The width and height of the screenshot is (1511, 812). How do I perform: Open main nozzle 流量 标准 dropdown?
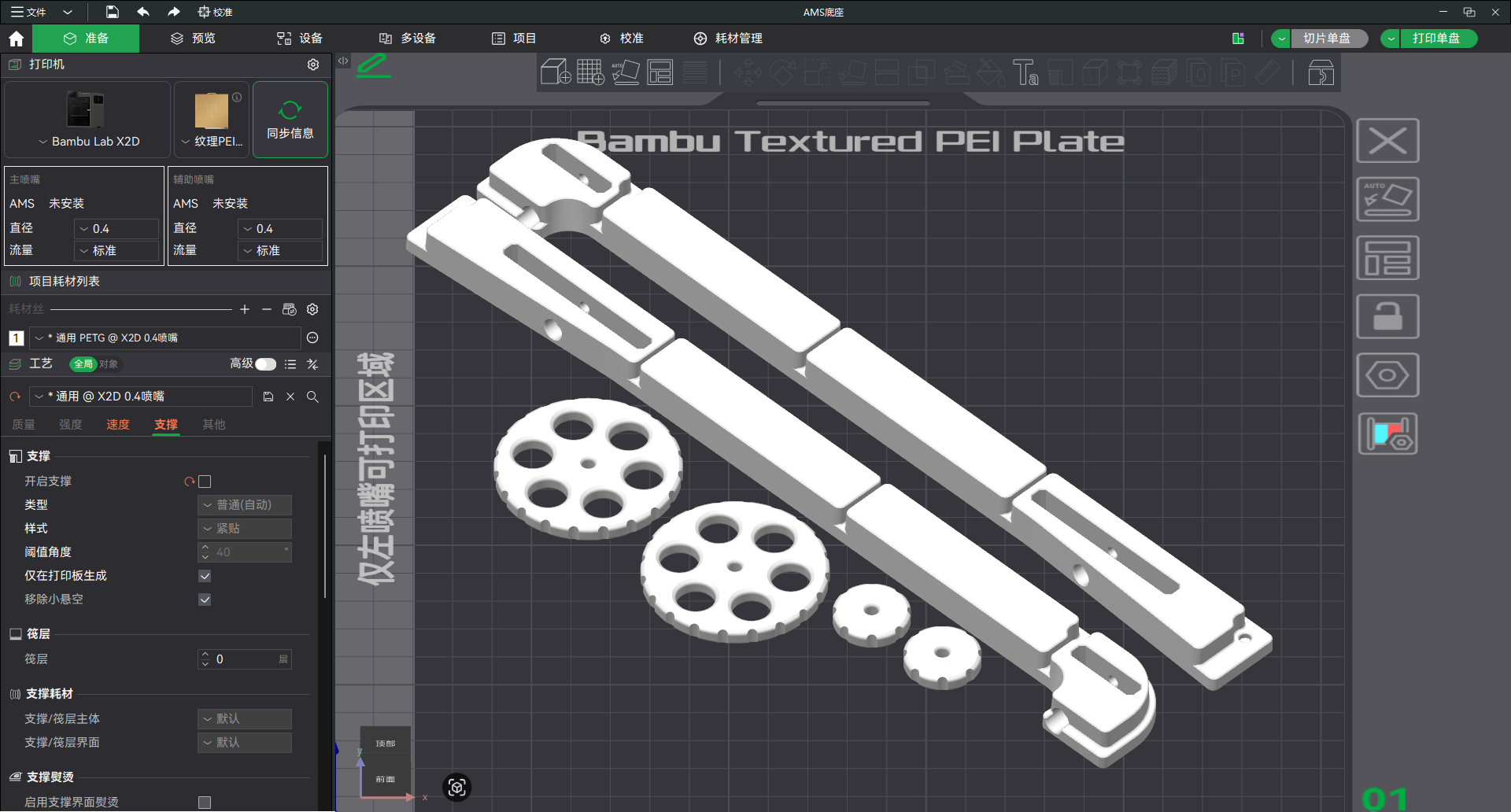click(116, 251)
